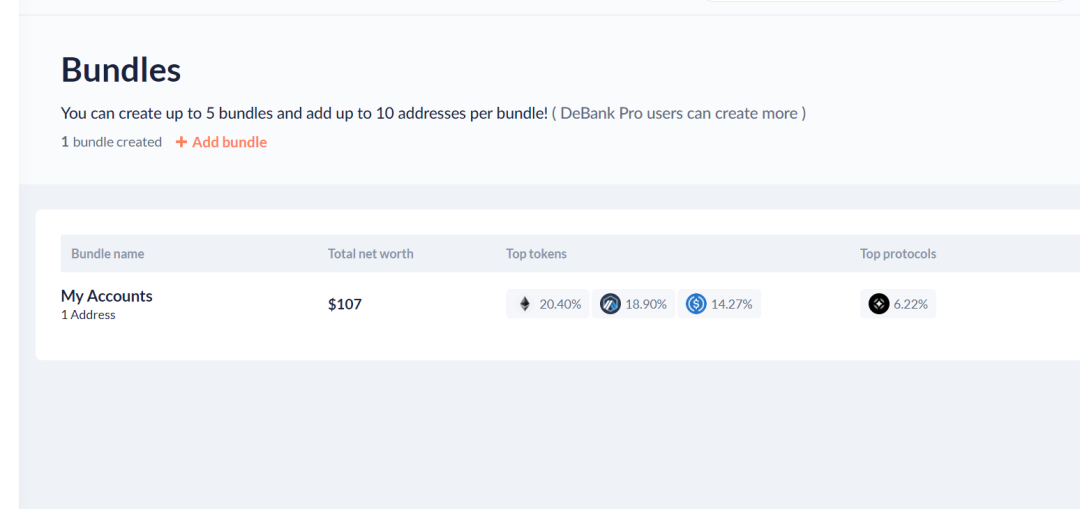Click the Add bundle link text
Viewport: 1080px width, 509px height.
(x=229, y=142)
